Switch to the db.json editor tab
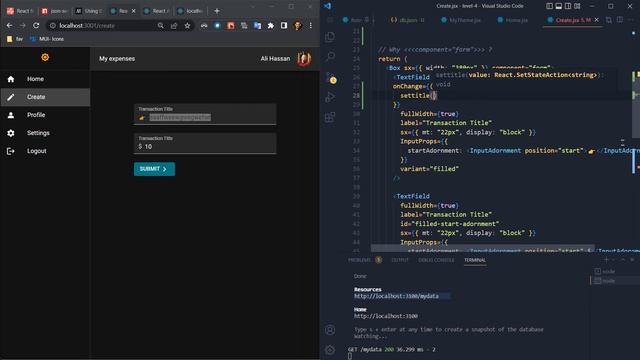 click(x=407, y=20)
